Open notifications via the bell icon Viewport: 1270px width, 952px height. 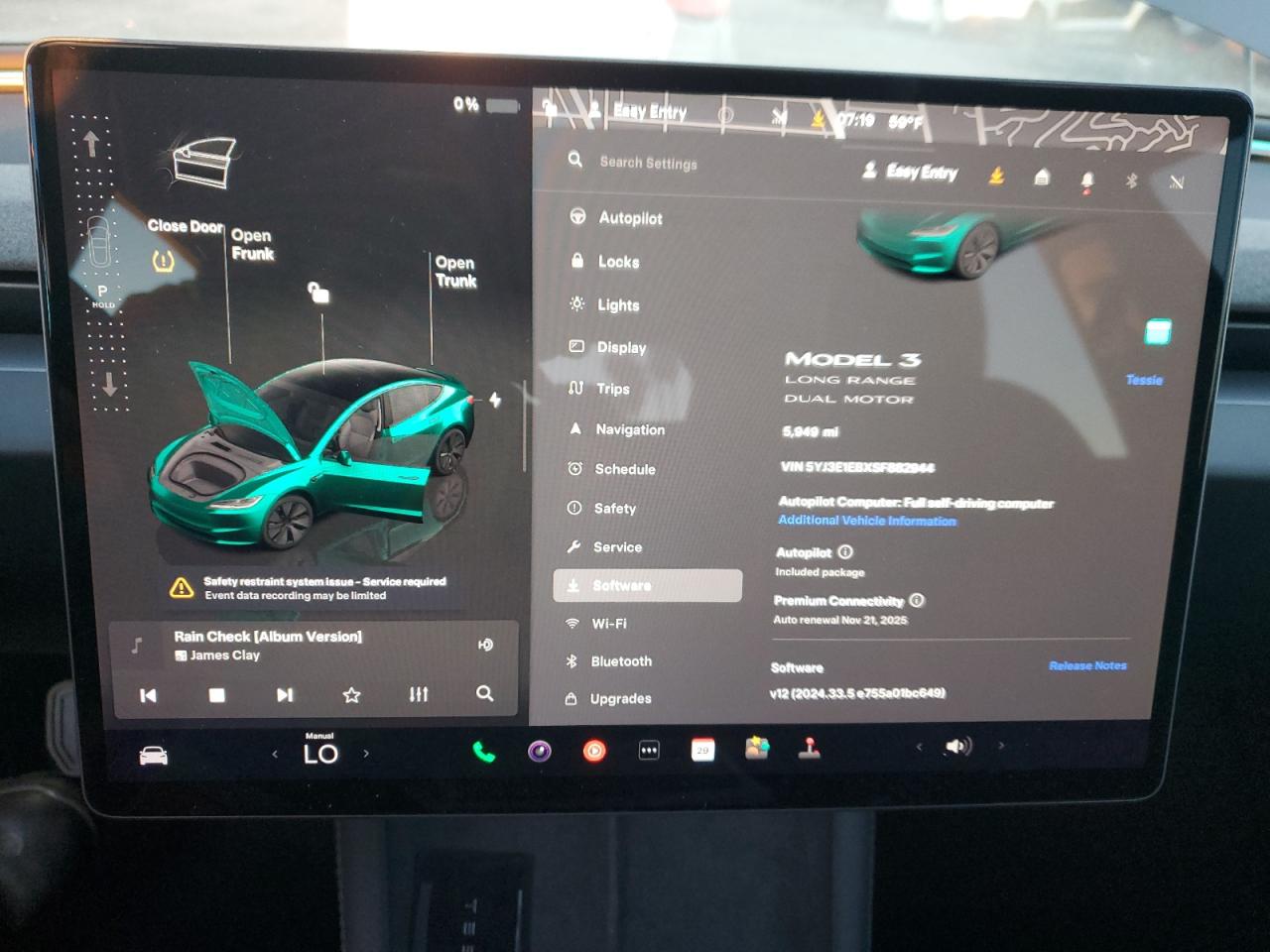pos(1086,180)
